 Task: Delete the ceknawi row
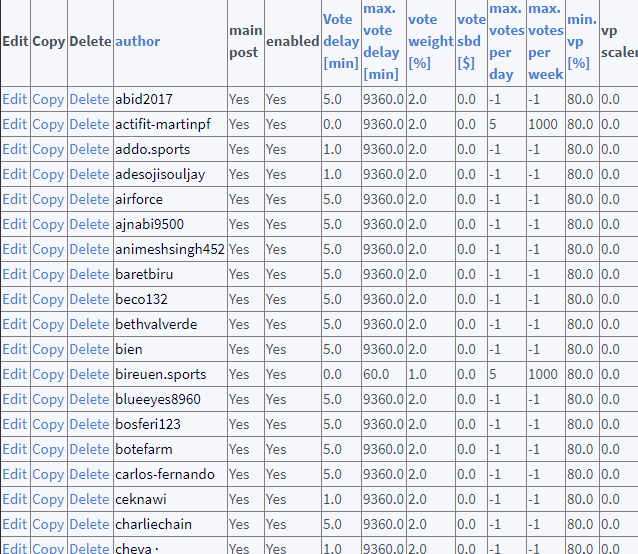[x=90, y=499]
